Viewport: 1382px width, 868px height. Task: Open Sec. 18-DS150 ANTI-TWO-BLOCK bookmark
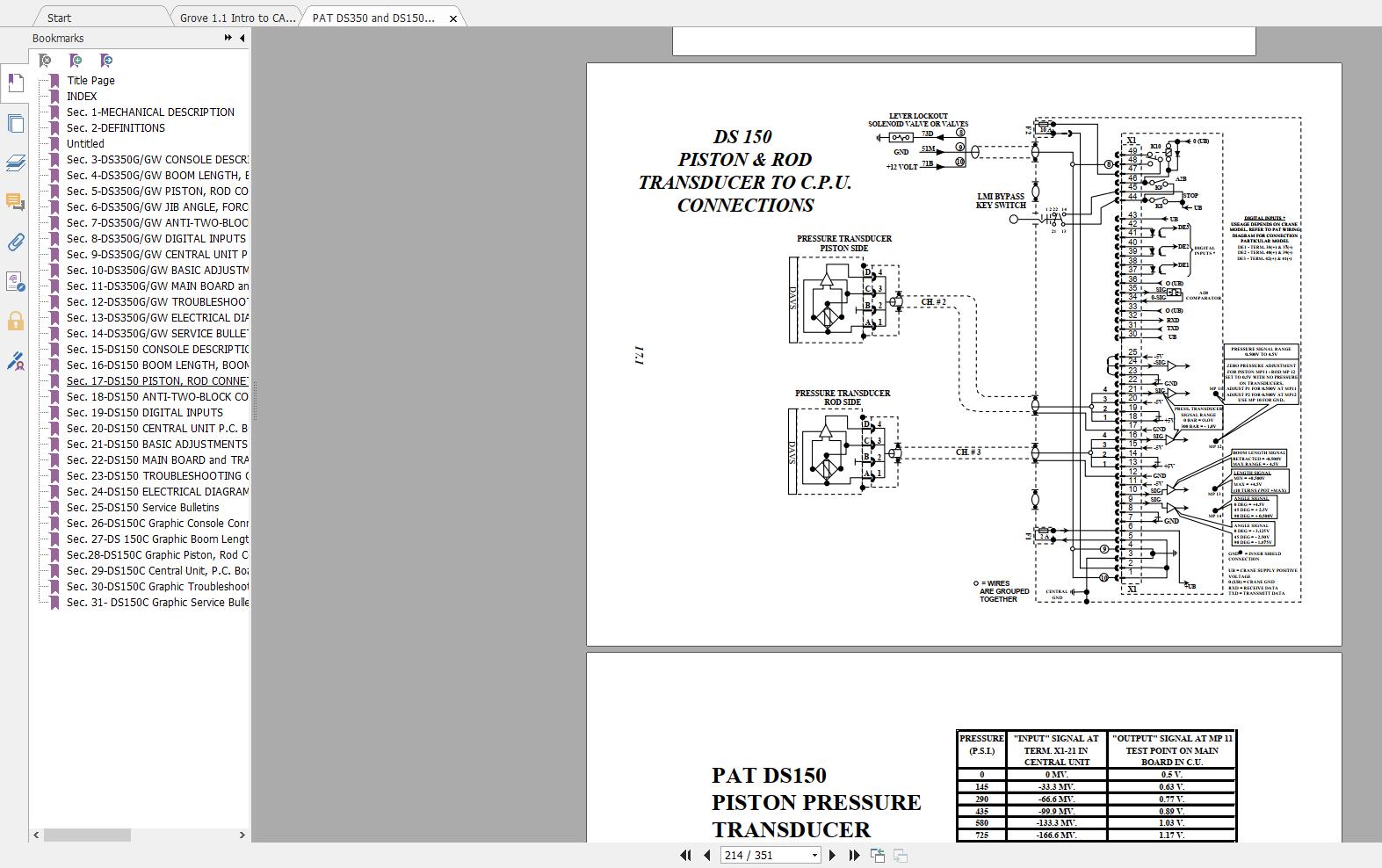(157, 397)
